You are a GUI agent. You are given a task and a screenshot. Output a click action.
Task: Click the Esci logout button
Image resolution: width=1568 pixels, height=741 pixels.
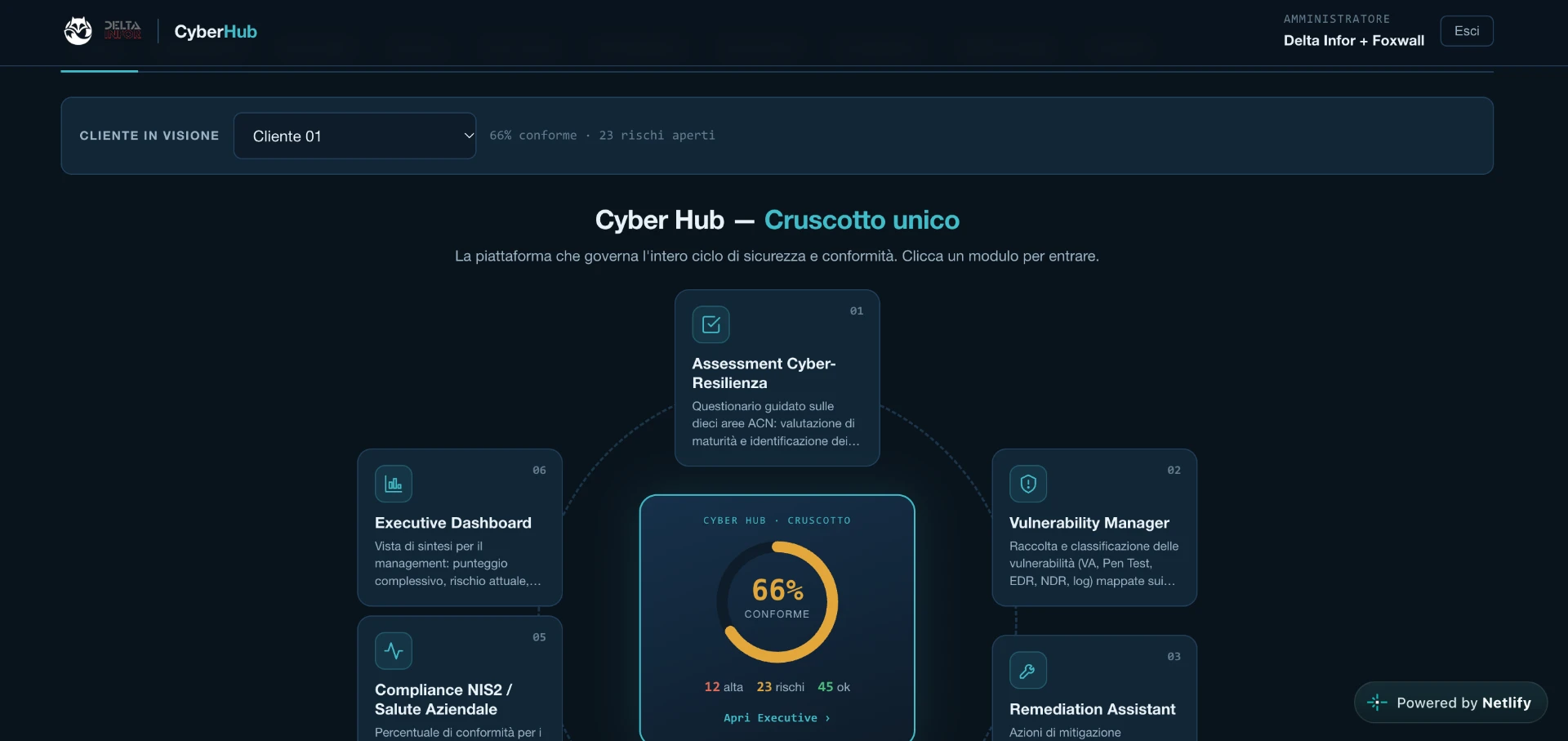coord(1467,31)
